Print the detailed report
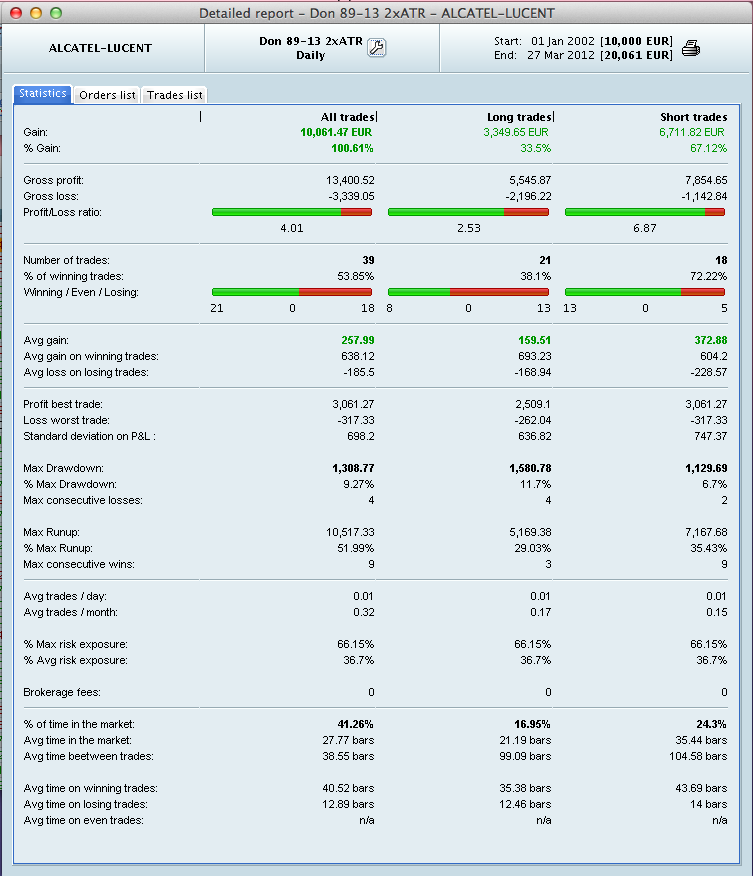This screenshot has width=753, height=876. [x=691, y=48]
